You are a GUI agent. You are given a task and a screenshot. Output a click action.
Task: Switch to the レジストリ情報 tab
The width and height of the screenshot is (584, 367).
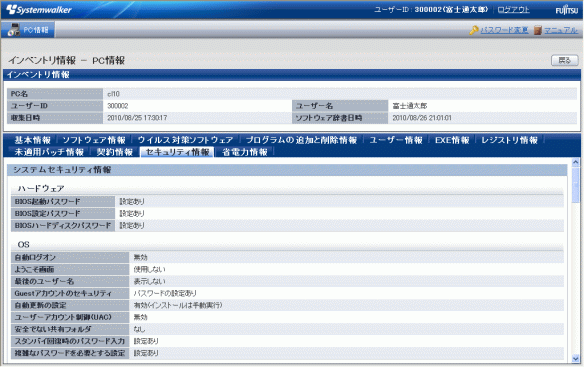click(509, 140)
